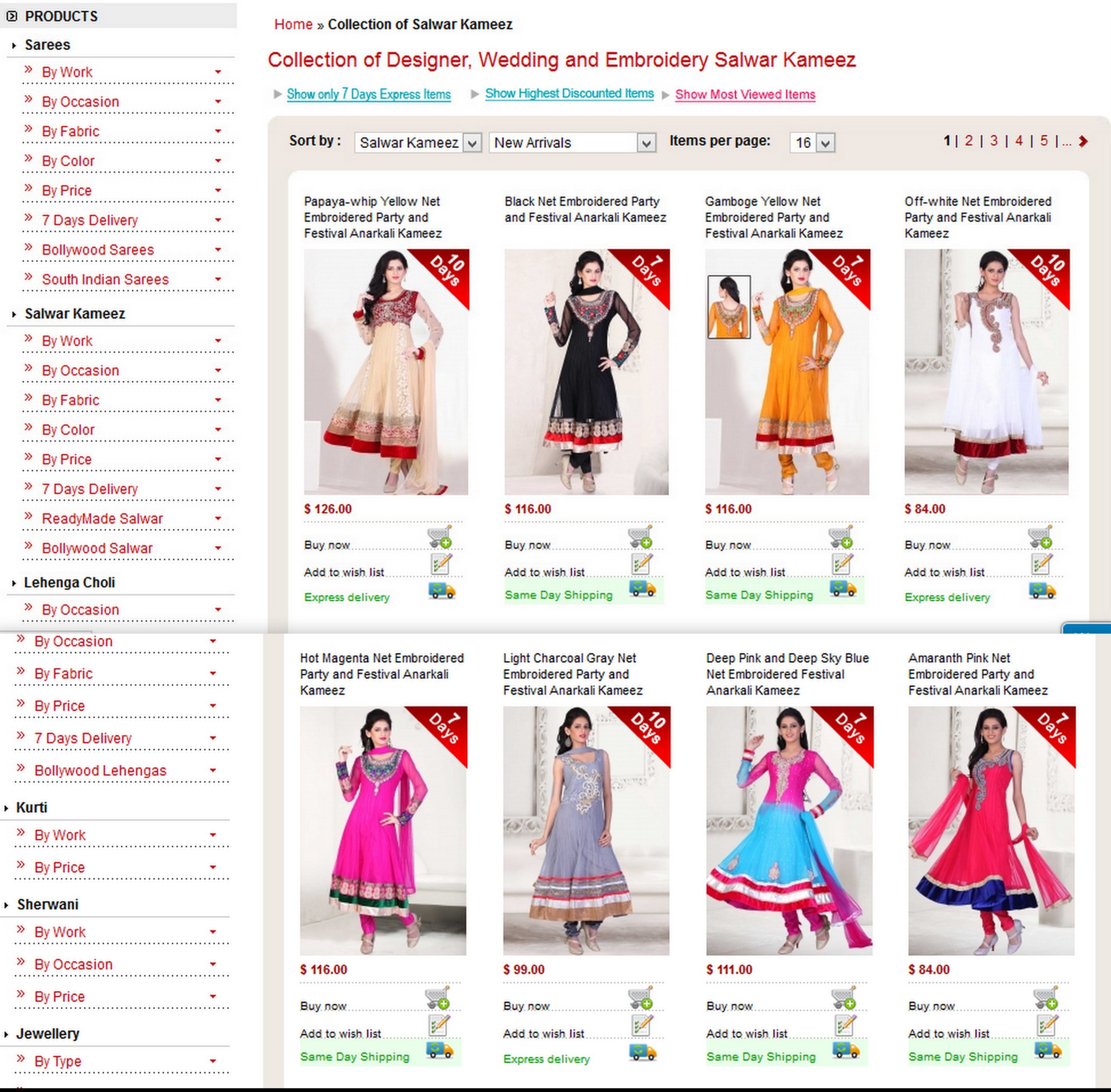Screen dimensions: 1111x1092
Task: Click wish list icon for Amaranth Pink Kameez
Action: point(1047,1025)
